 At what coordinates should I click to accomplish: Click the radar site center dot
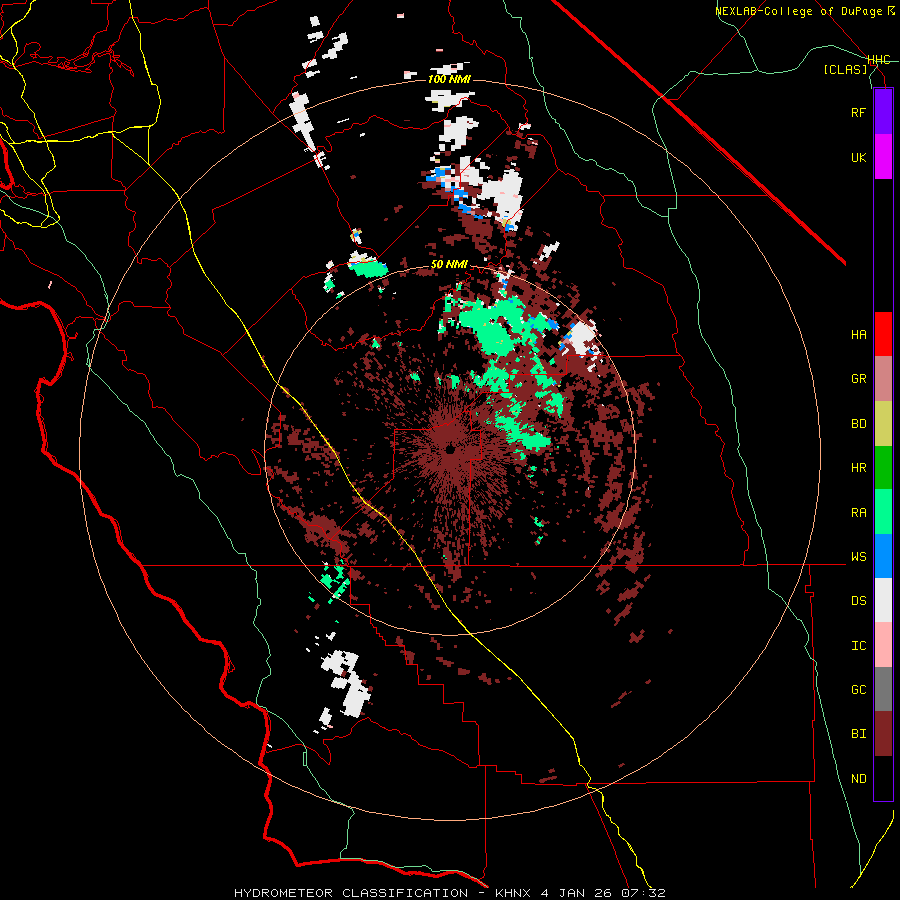[449, 449]
